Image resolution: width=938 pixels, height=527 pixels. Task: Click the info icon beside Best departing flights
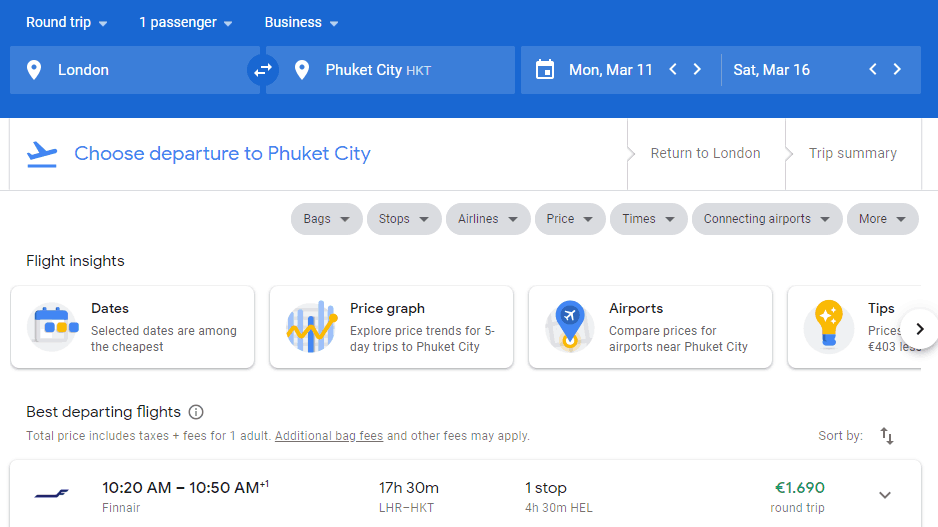[x=196, y=412]
